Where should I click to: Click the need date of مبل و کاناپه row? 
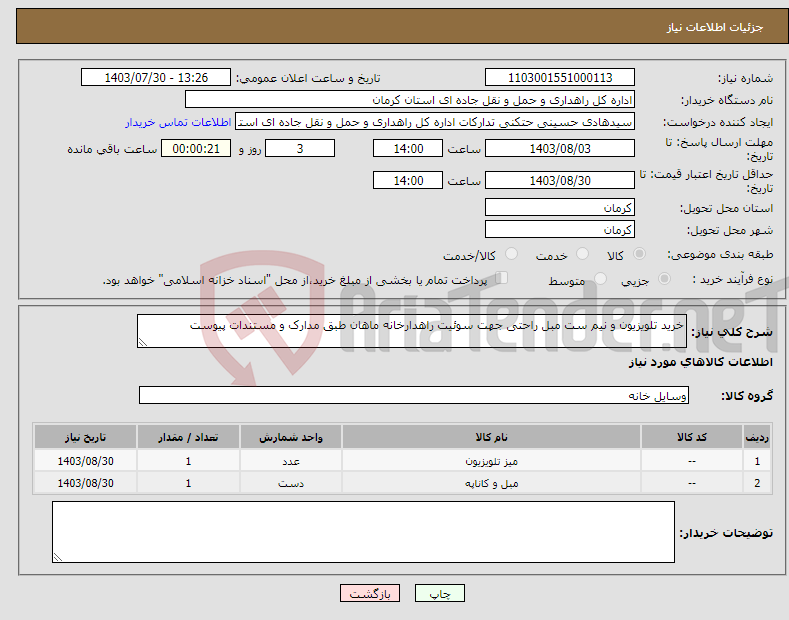(86, 483)
